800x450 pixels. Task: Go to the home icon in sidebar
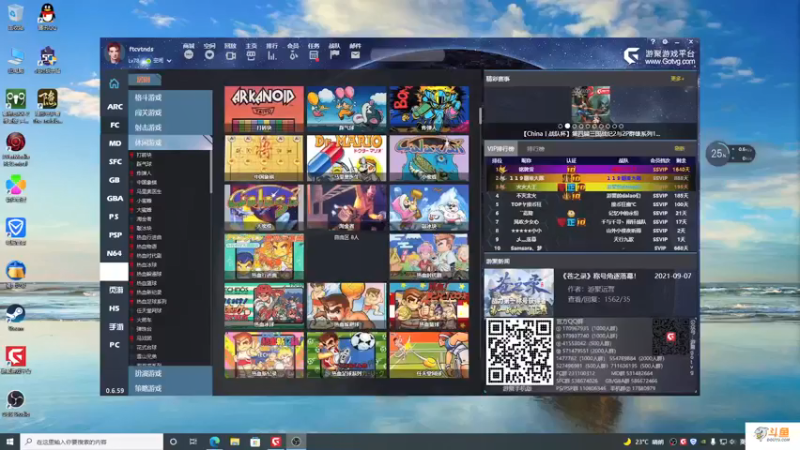pyautogui.click(x=114, y=83)
